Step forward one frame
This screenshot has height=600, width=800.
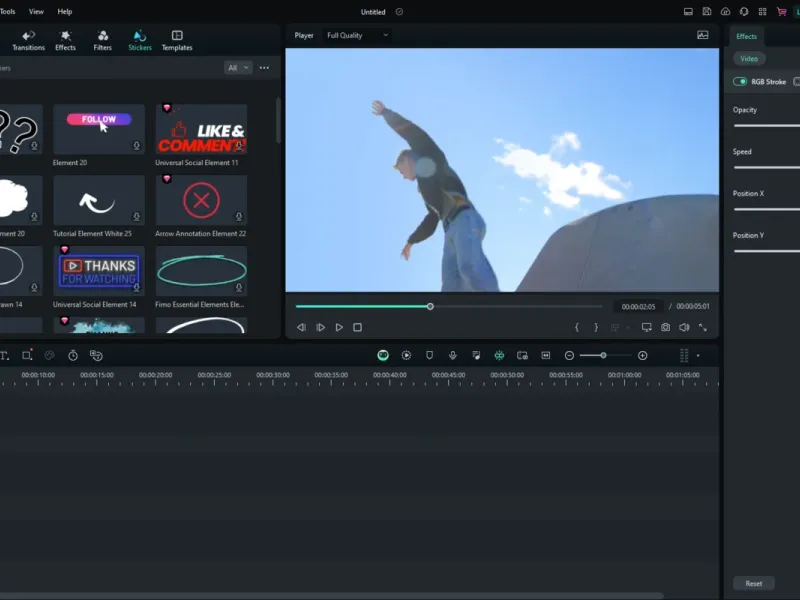point(320,328)
